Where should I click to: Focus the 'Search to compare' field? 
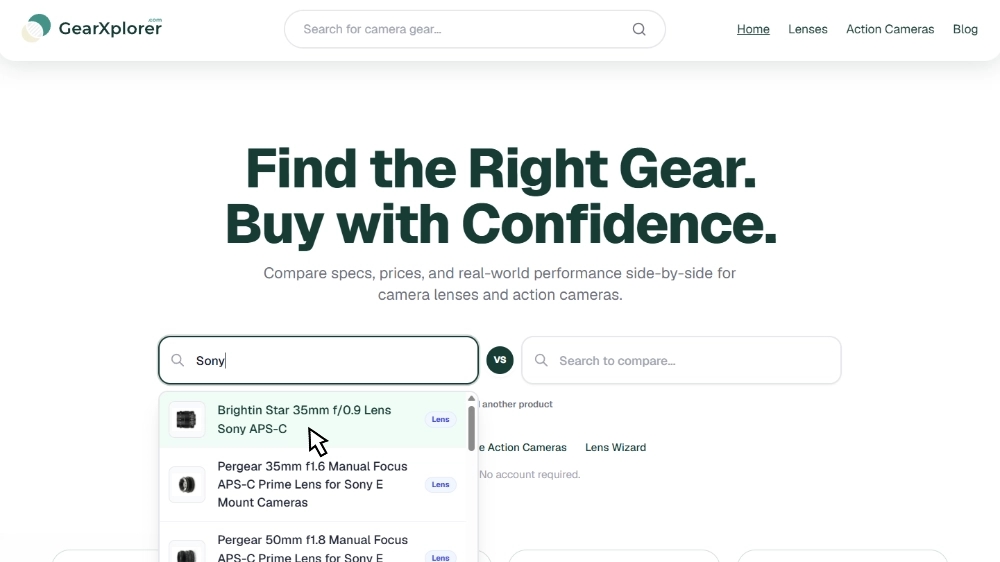coord(681,360)
